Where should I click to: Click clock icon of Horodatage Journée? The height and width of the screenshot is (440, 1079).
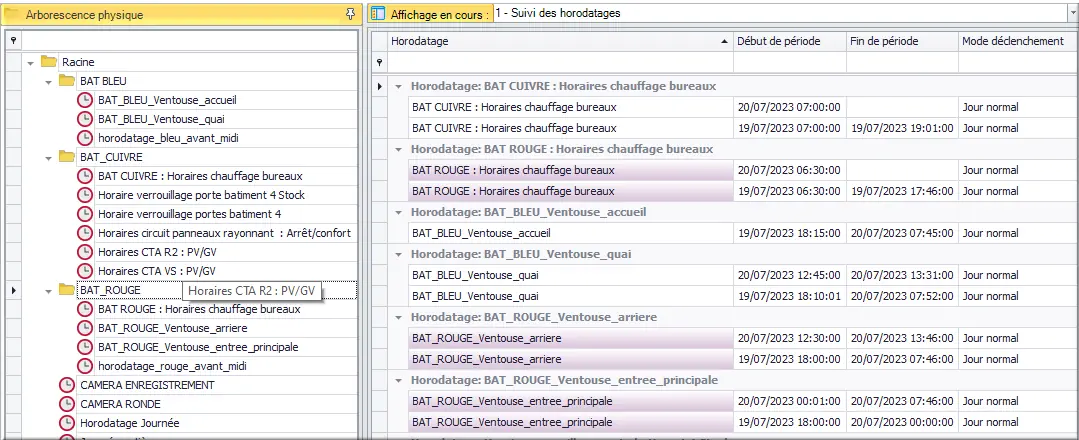pyautogui.click(x=67, y=423)
